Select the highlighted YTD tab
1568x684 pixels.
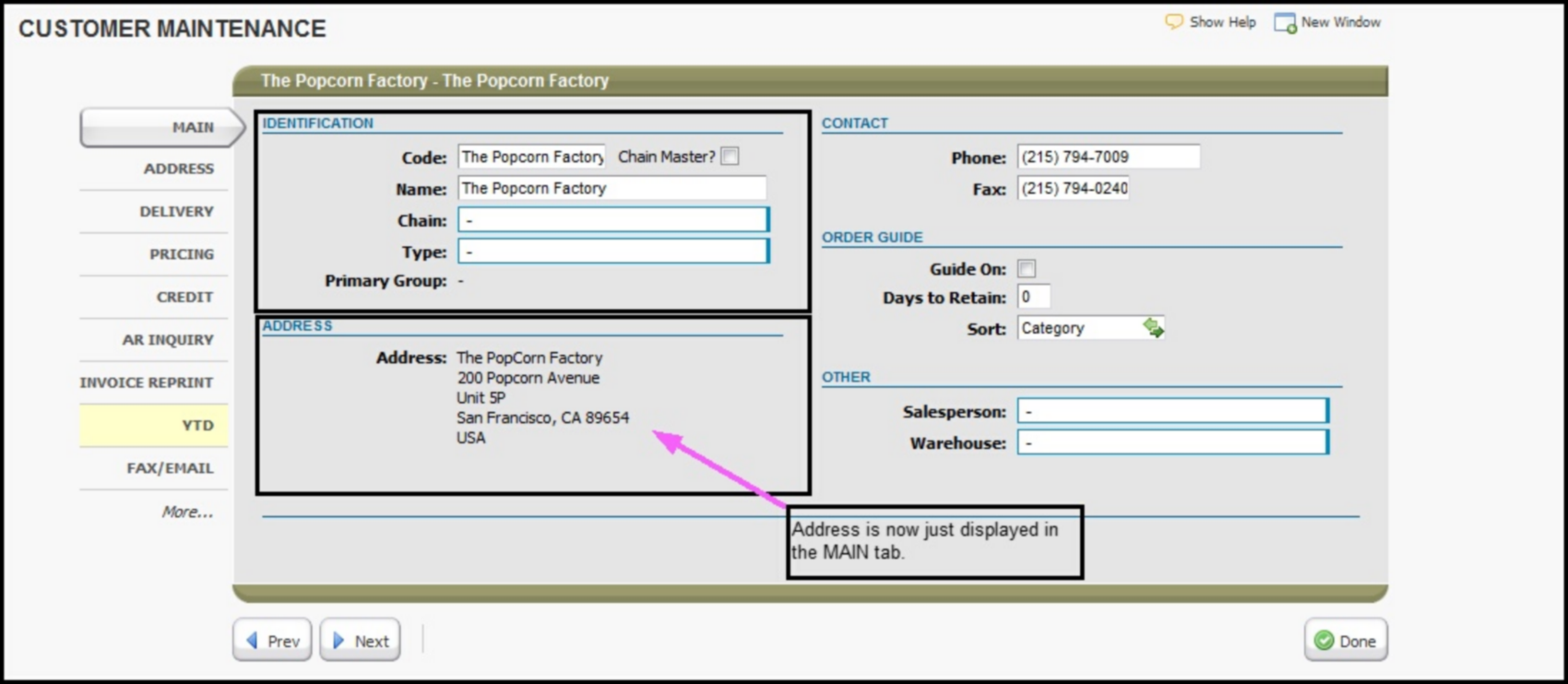[154, 425]
